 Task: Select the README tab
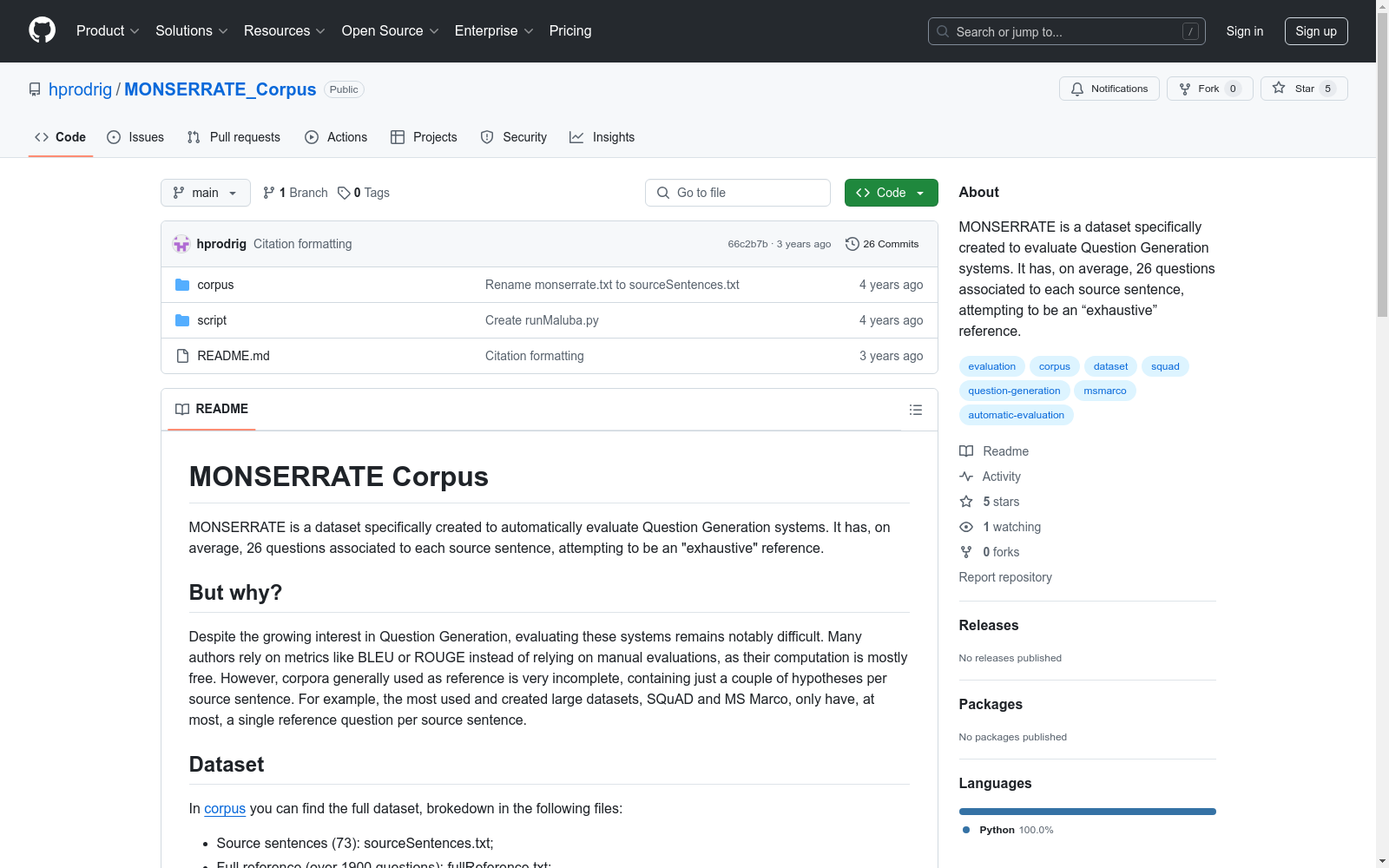pyautogui.click(x=212, y=409)
